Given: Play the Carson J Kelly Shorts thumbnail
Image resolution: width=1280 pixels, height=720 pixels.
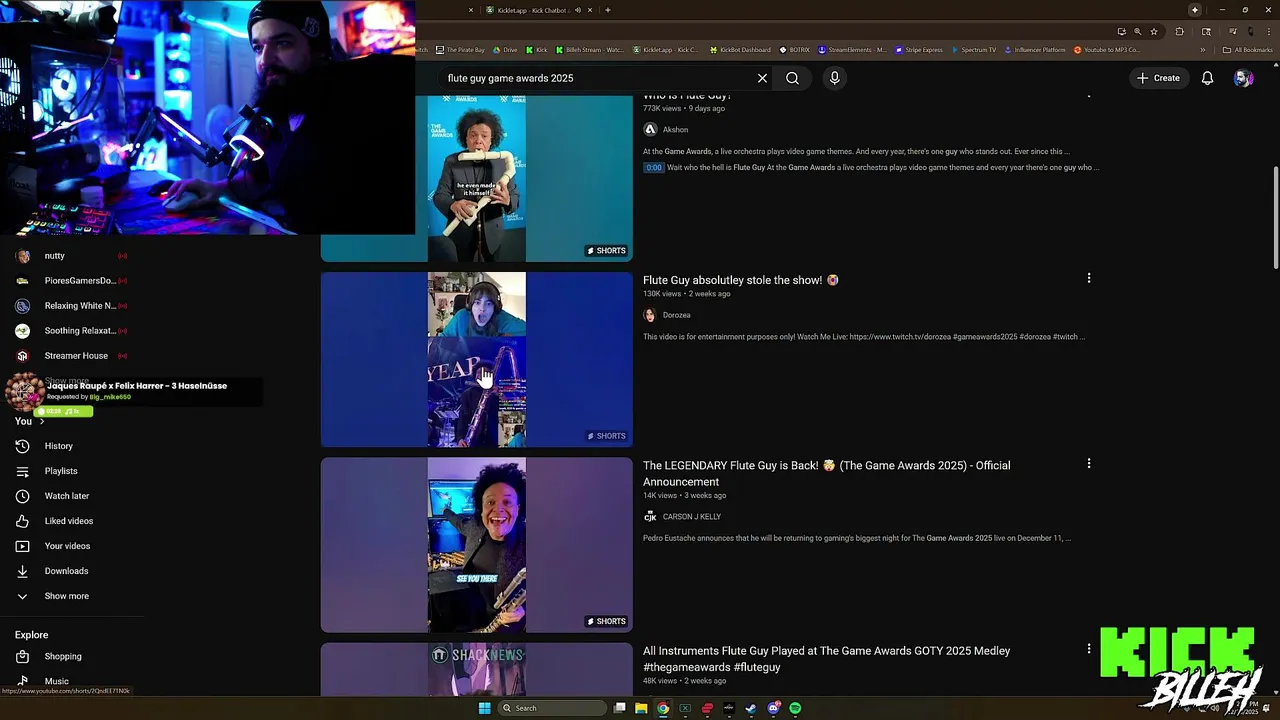Looking at the screenshot, I should point(477,545).
